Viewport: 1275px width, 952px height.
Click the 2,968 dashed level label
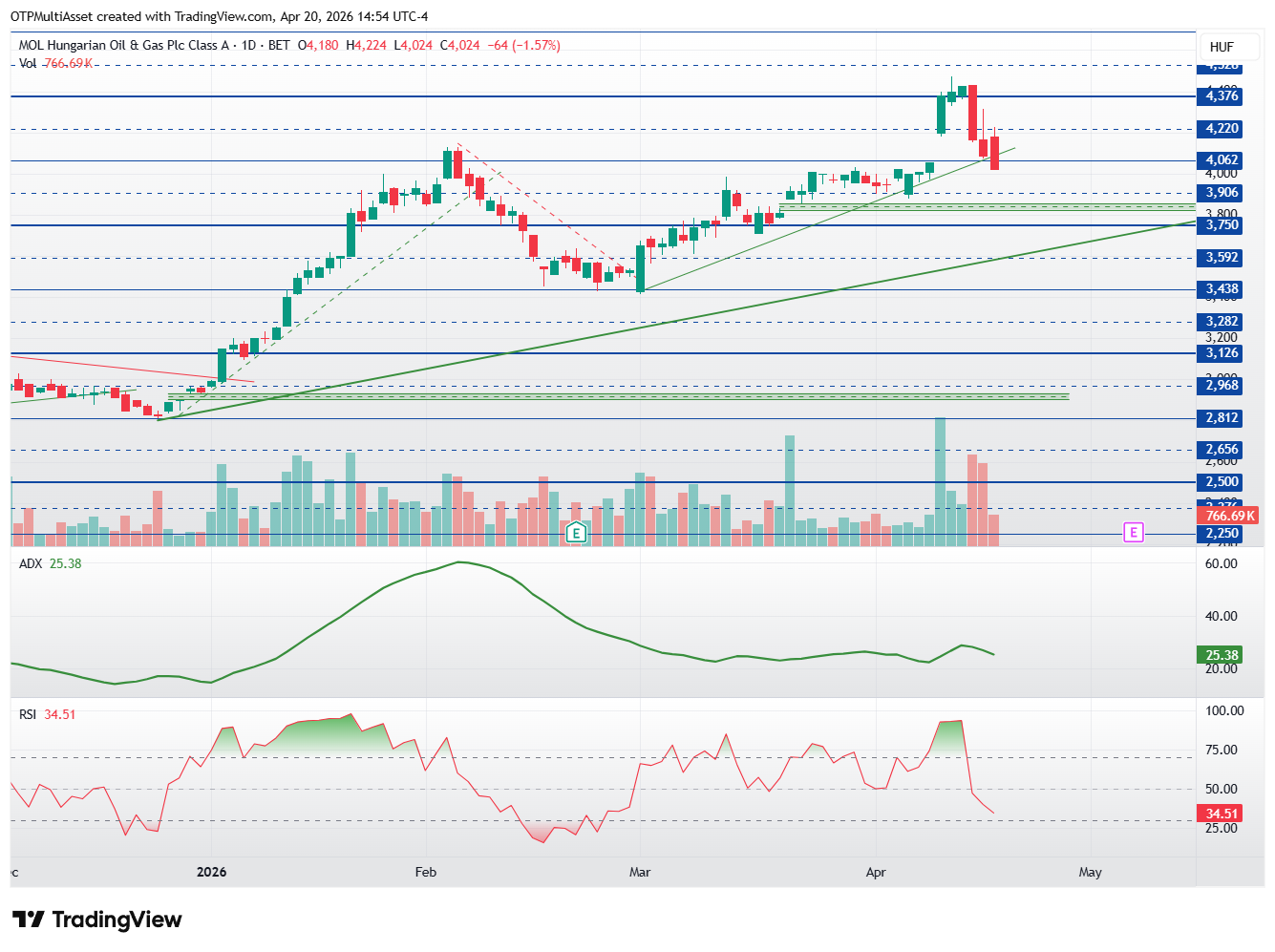1222,386
